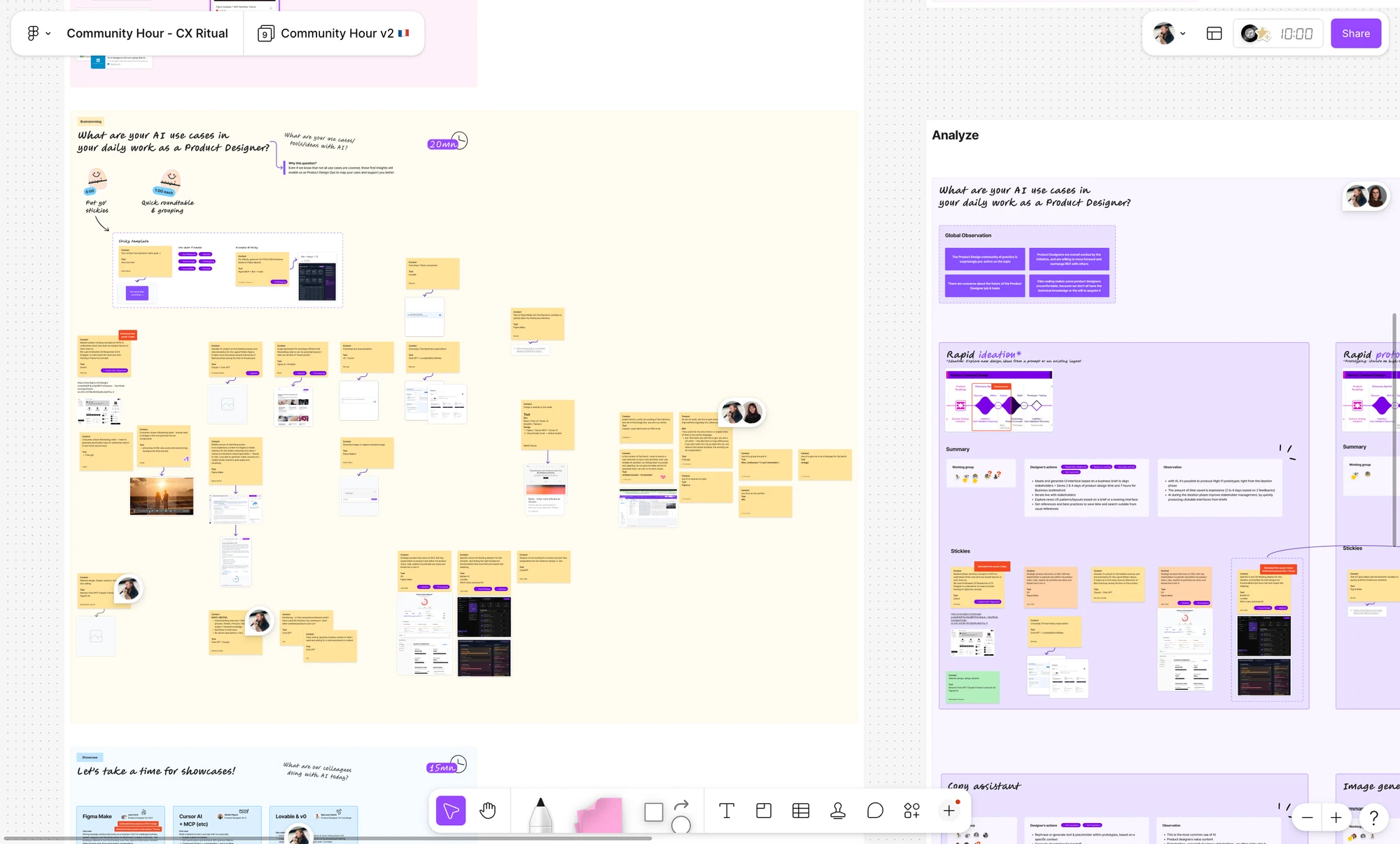Click the Put yo' stickies label
The image size is (1400, 844).
point(97,206)
